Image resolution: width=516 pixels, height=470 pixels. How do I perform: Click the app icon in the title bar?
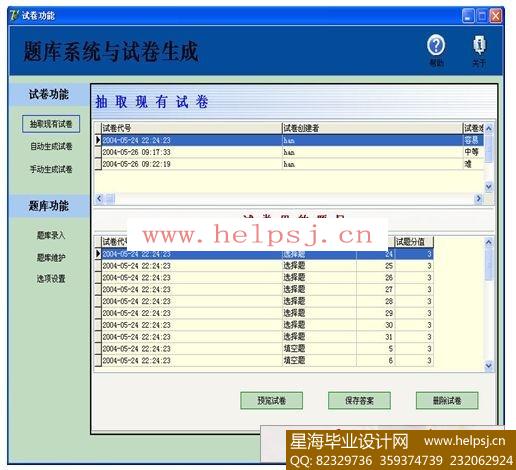click(14, 15)
